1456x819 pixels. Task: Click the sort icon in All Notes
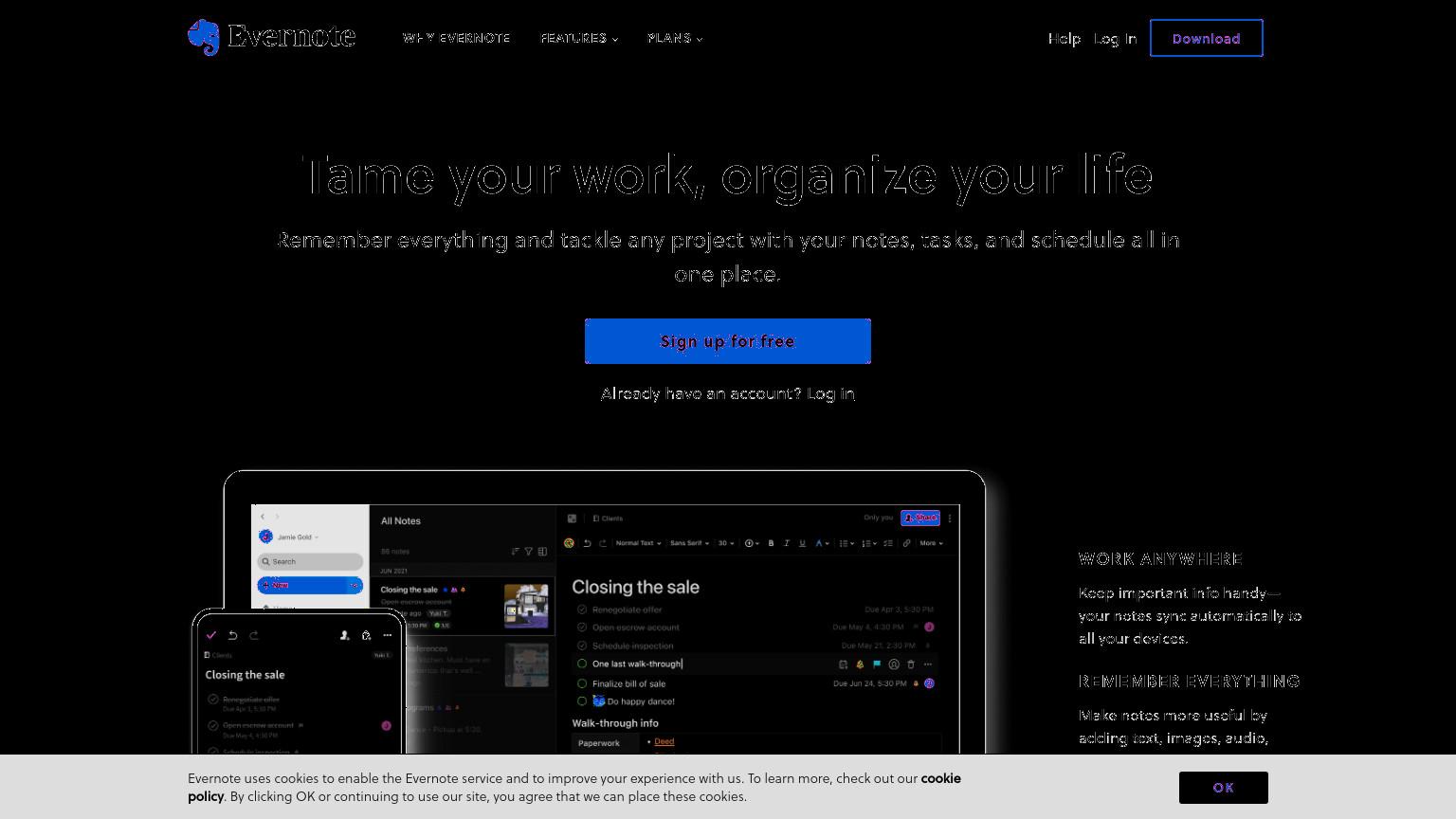pos(516,551)
